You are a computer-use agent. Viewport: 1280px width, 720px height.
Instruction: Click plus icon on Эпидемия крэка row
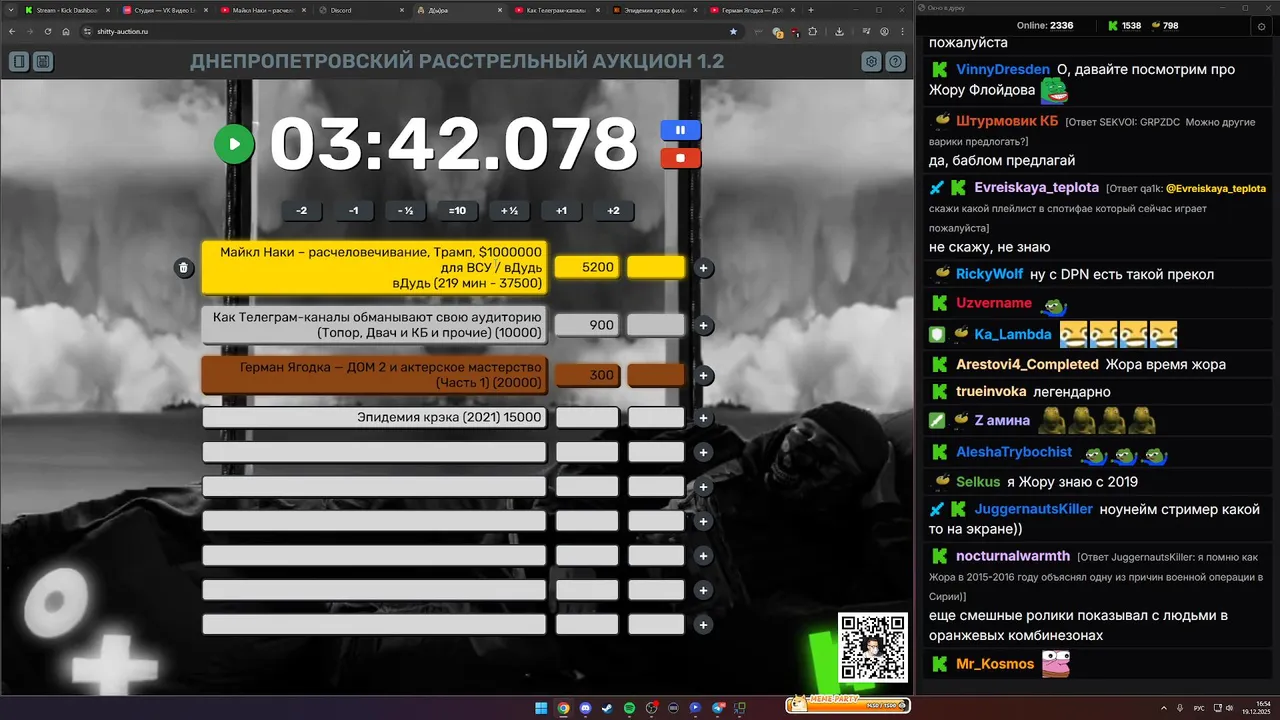pyautogui.click(x=703, y=418)
